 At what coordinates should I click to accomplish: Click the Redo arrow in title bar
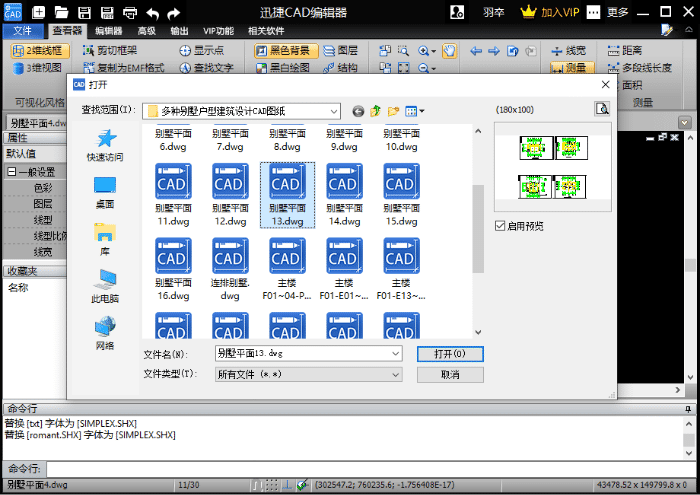(x=173, y=13)
